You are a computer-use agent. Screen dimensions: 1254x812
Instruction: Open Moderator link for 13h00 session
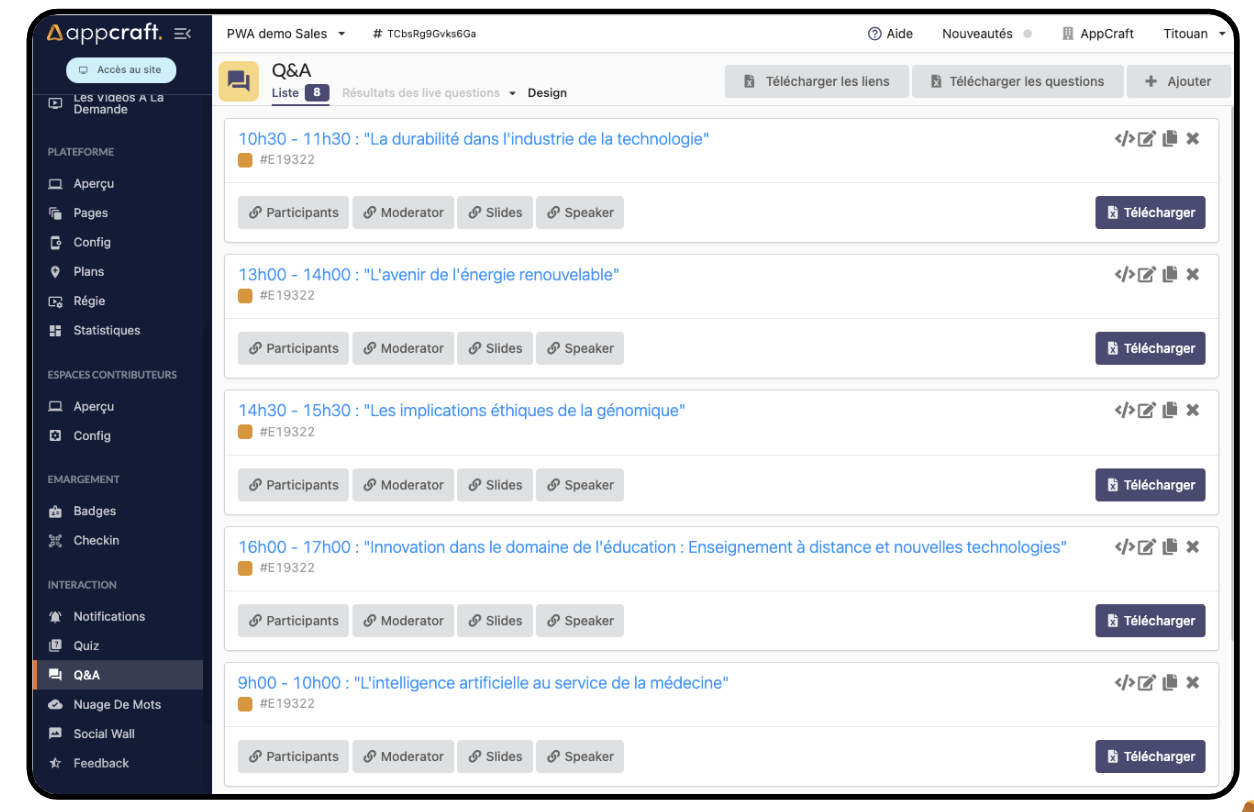(x=403, y=349)
